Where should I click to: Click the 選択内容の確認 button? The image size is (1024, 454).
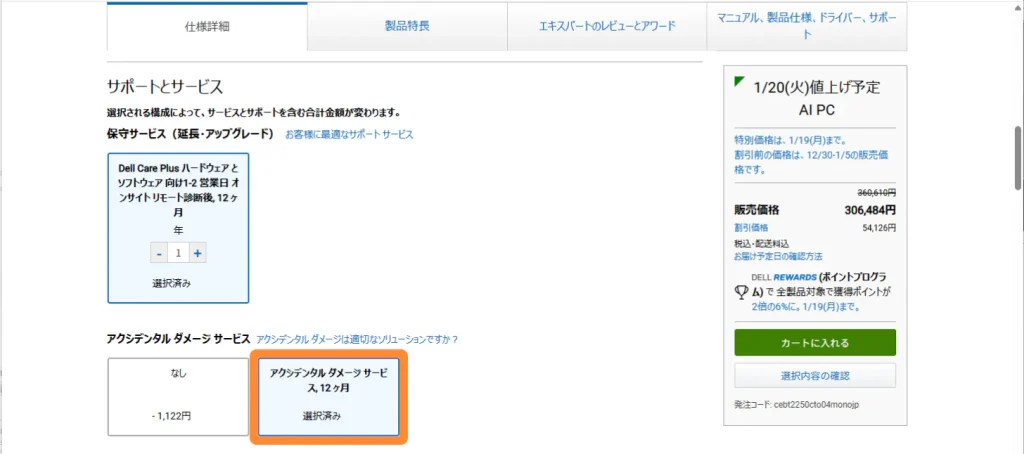pyautogui.click(x=814, y=375)
